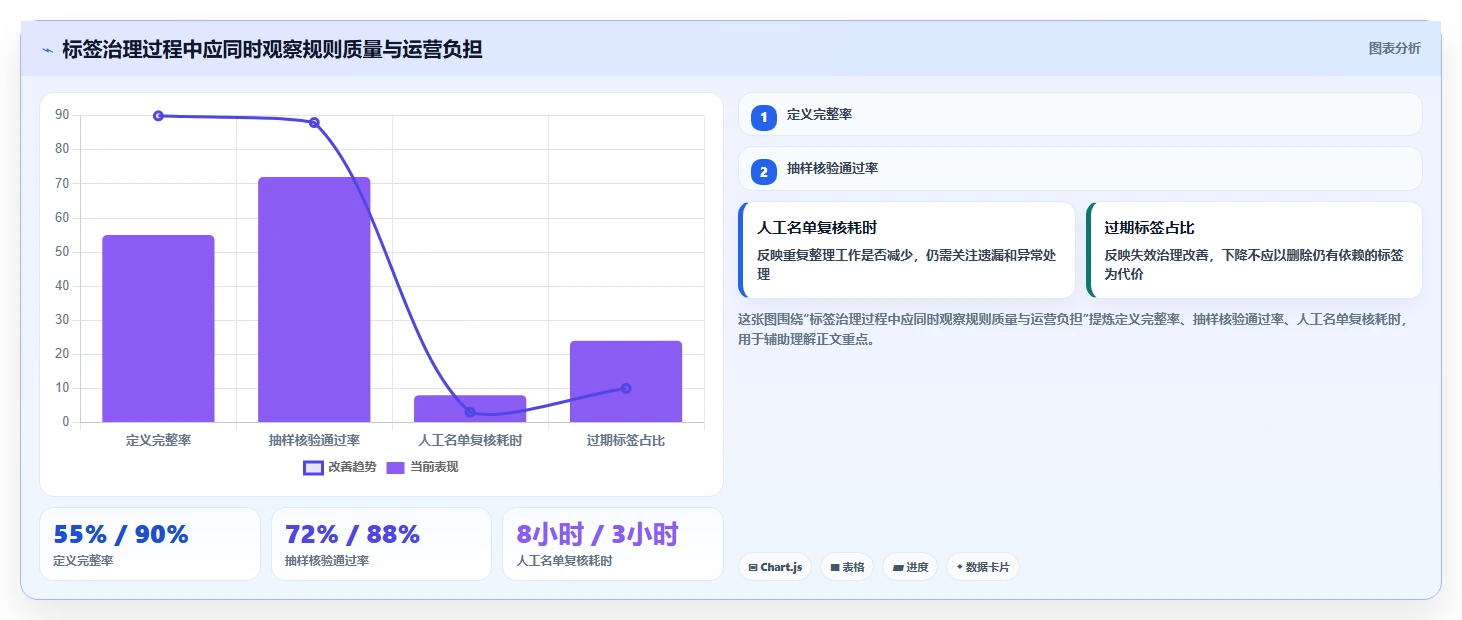
Task: Click the 改善趋势 legend color box
Action: [x=313, y=467]
